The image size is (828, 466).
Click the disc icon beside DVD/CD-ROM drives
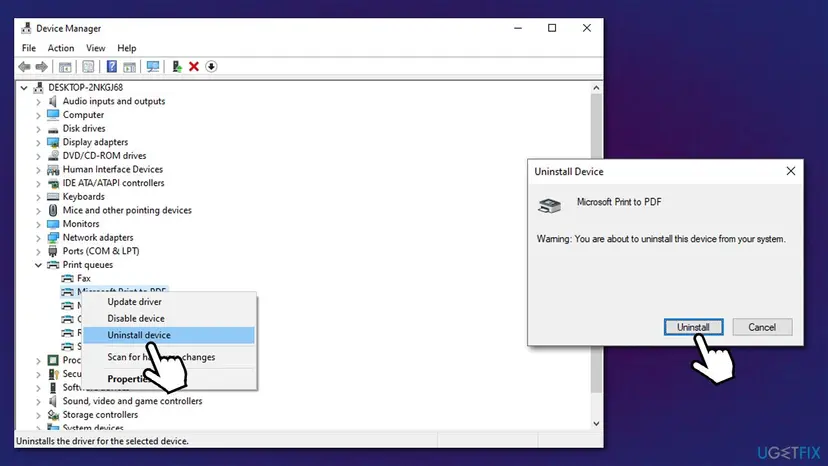pyautogui.click(x=53, y=156)
